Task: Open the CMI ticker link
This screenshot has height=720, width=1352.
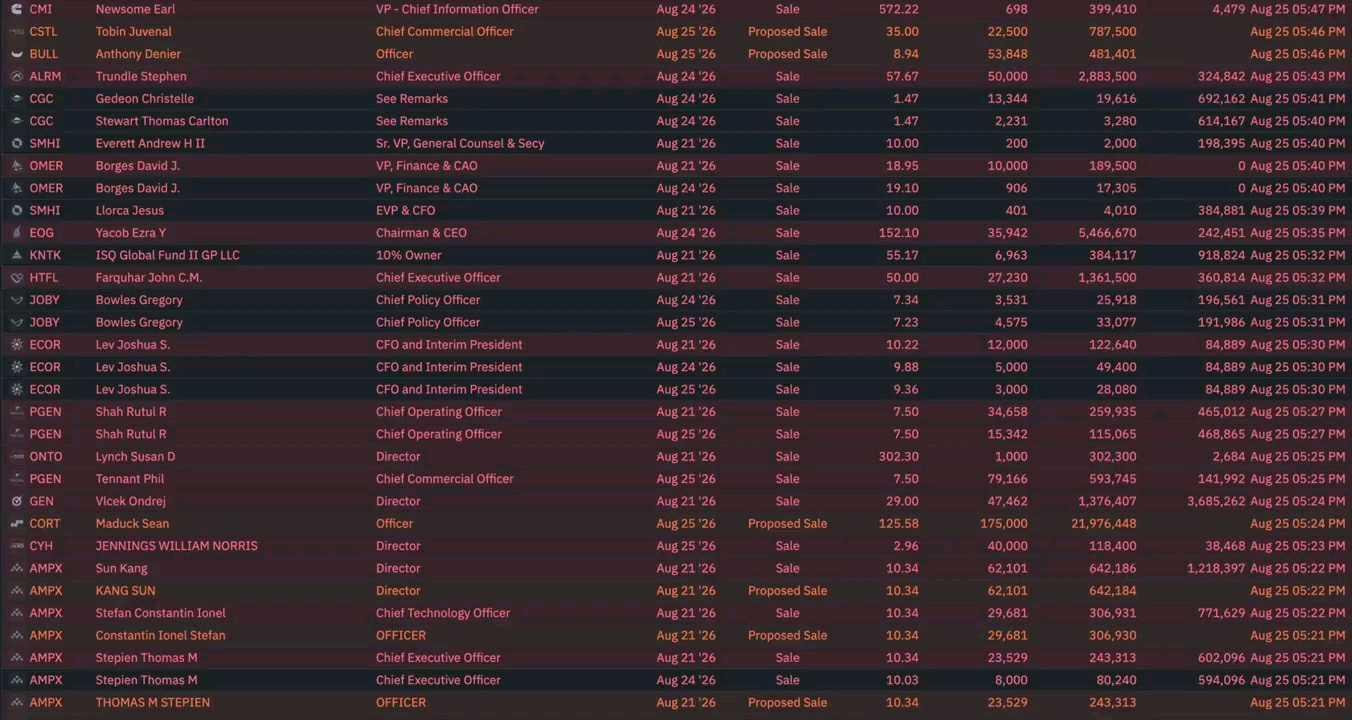Action: (x=41, y=9)
